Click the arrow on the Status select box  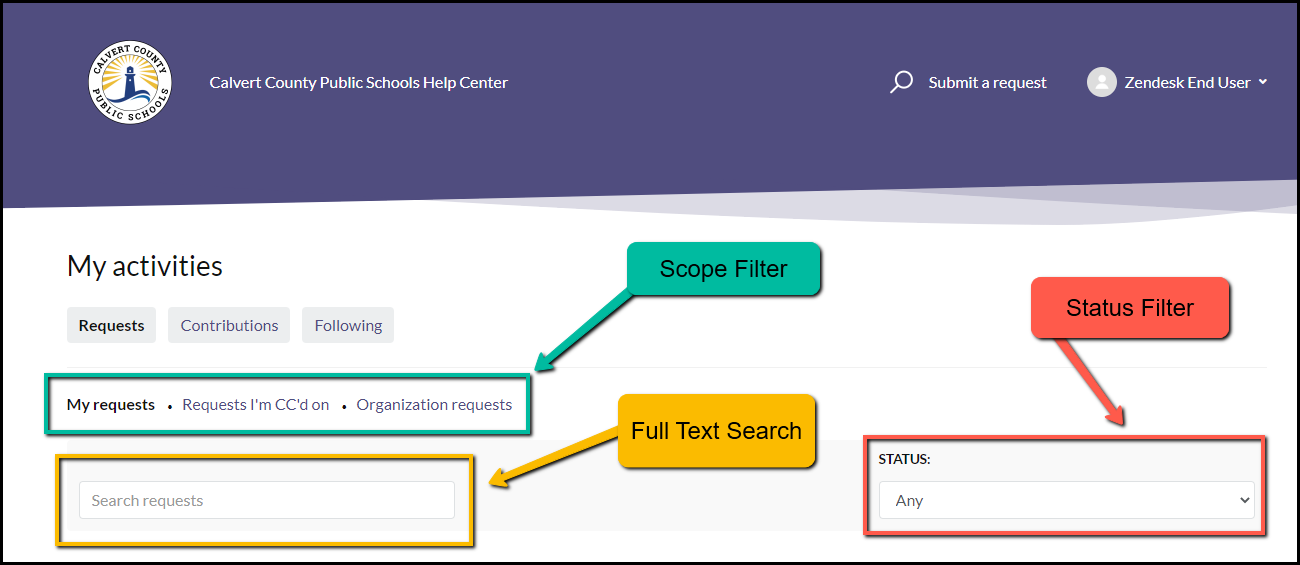pyautogui.click(x=1244, y=500)
